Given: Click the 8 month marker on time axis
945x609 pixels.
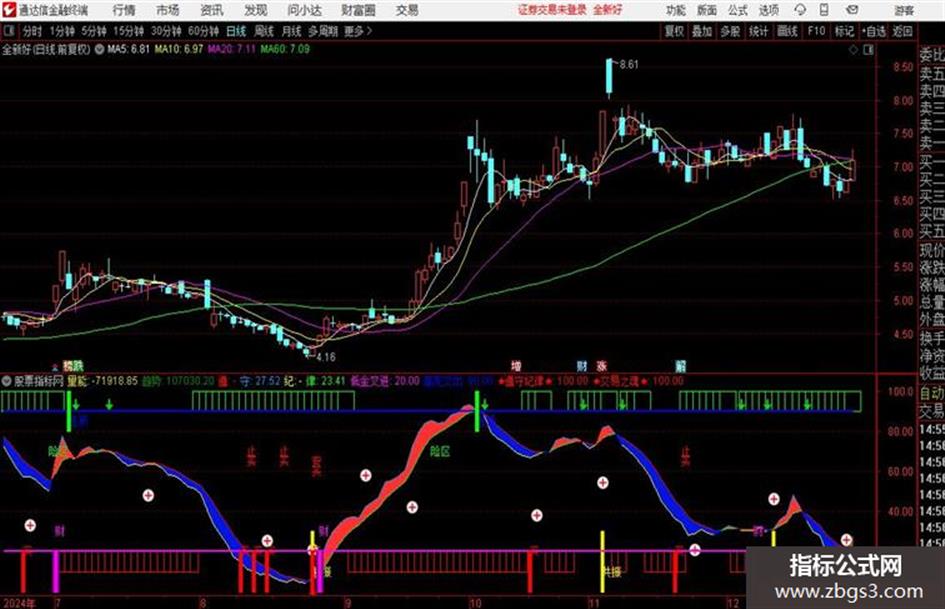Looking at the screenshot, I should [x=203, y=602].
